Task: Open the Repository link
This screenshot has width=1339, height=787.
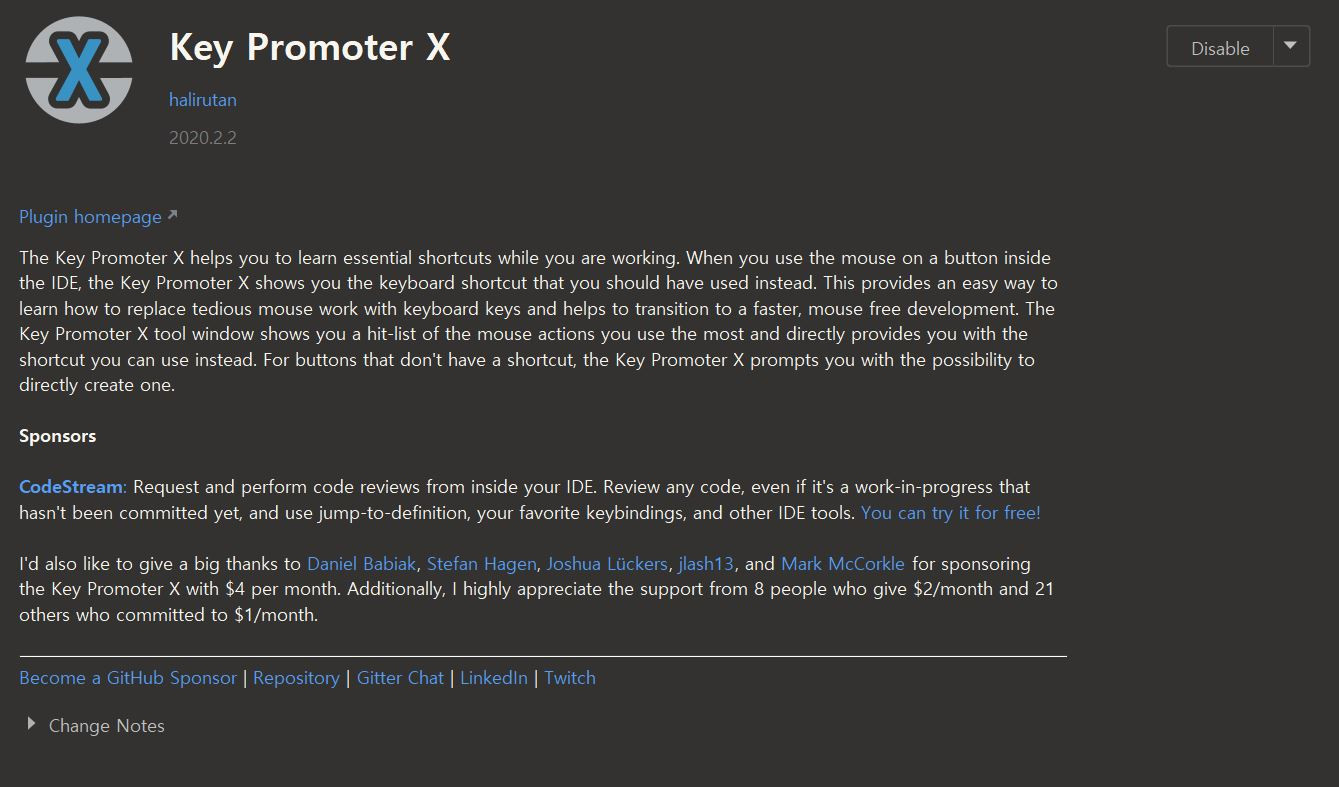Action: pos(296,678)
